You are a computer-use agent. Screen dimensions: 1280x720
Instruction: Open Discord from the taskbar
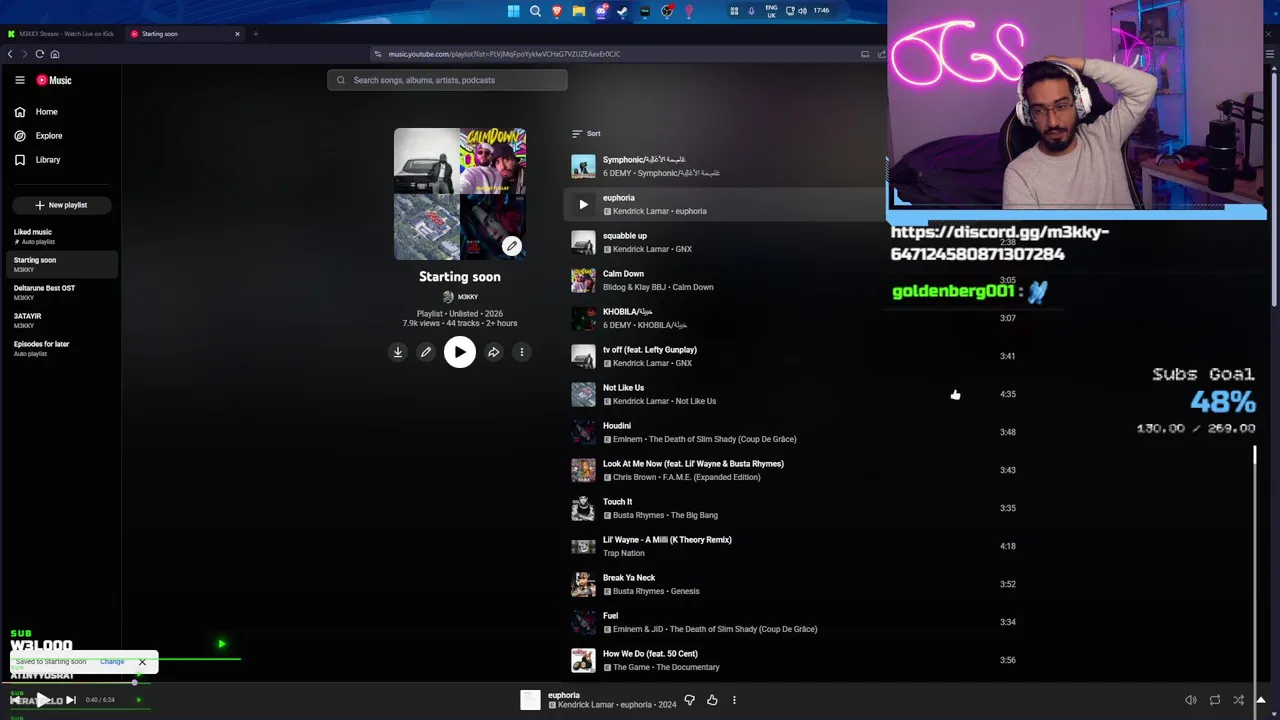[x=601, y=11]
